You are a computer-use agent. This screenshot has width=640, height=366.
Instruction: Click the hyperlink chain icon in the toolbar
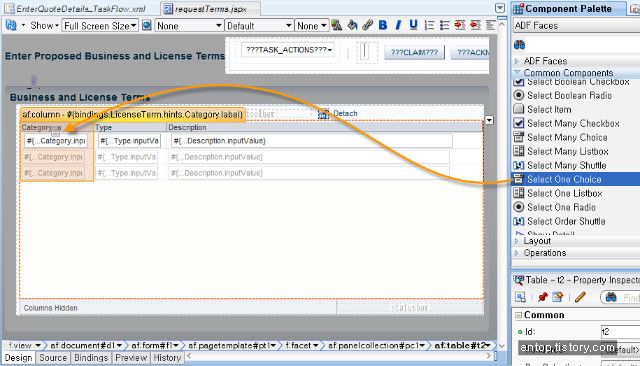(367, 25)
